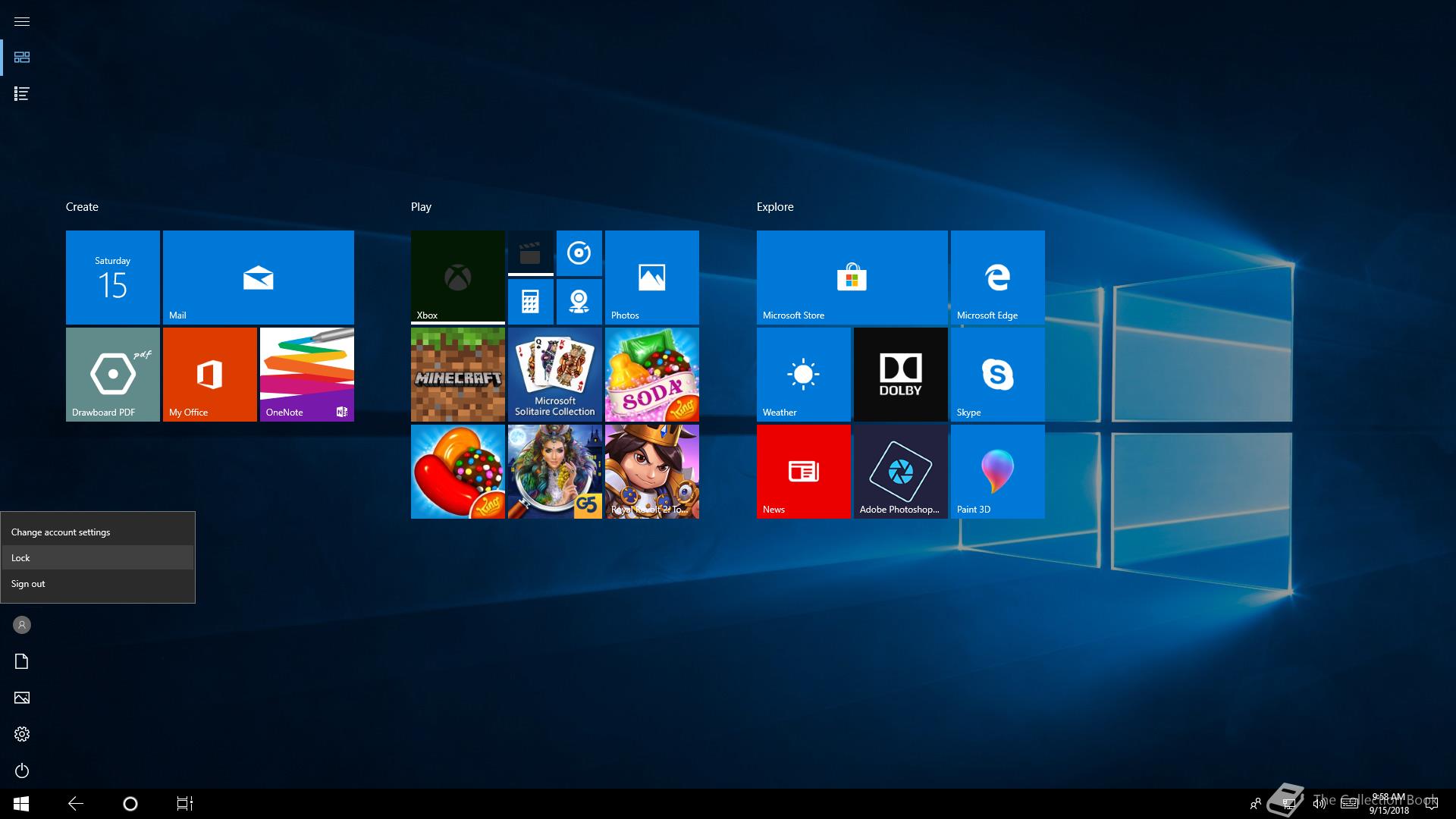Launch the Photos tile
This screenshot has width=1456, height=819.
click(652, 278)
